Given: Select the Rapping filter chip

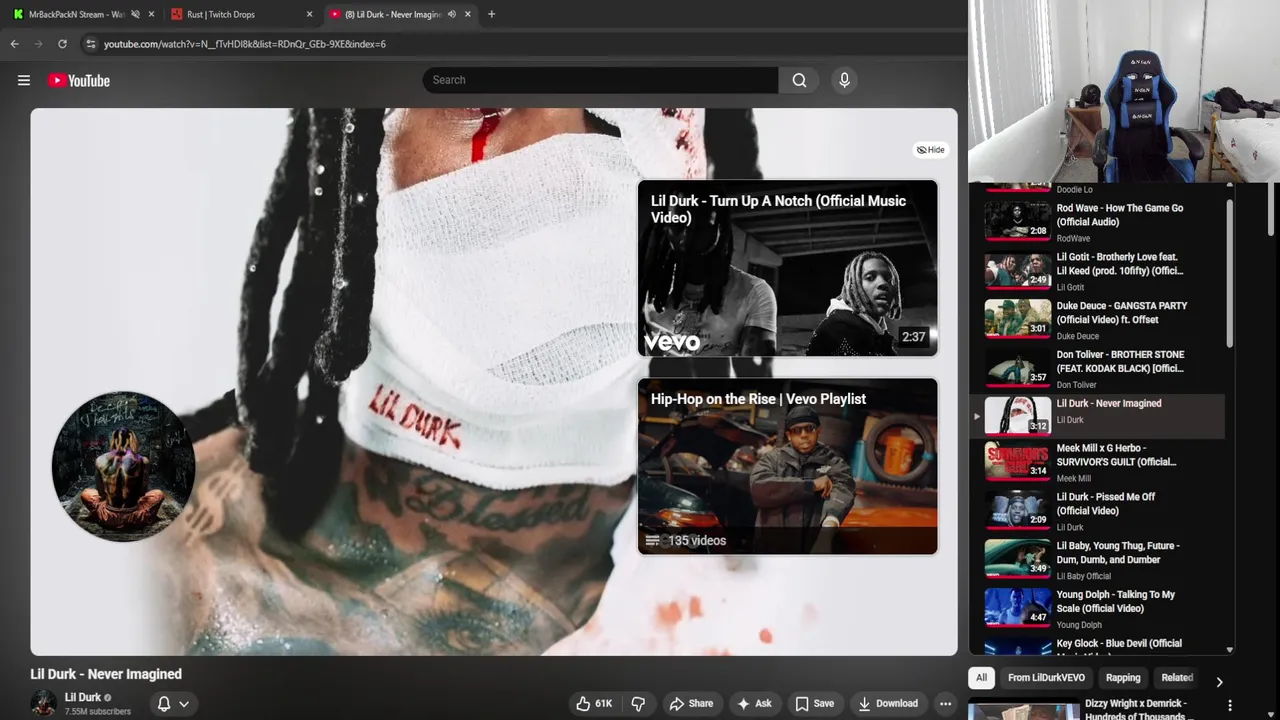Looking at the screenshot, I should pyautogui.click(x=1123, y=678).
